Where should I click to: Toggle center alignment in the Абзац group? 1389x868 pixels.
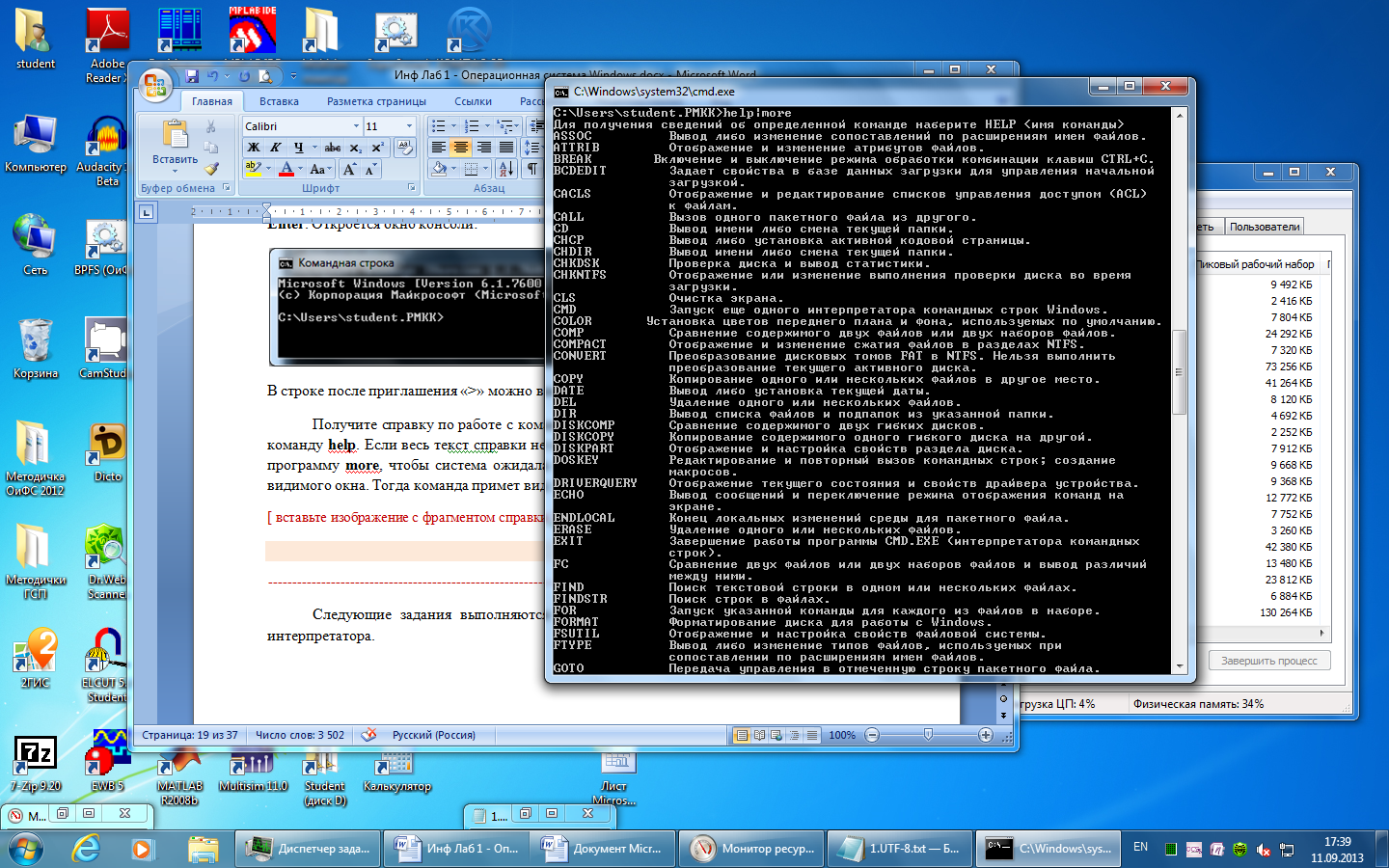(461, 148)
